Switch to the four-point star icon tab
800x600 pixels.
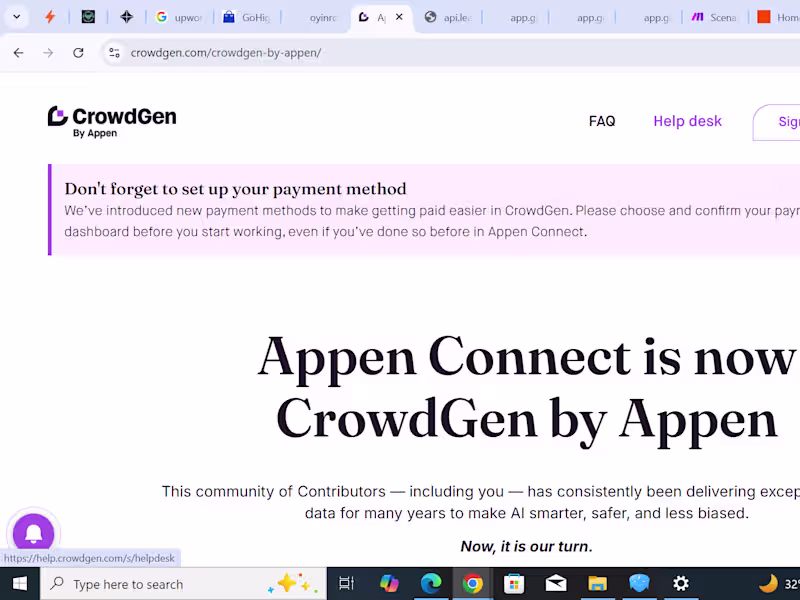pos(127,17)
